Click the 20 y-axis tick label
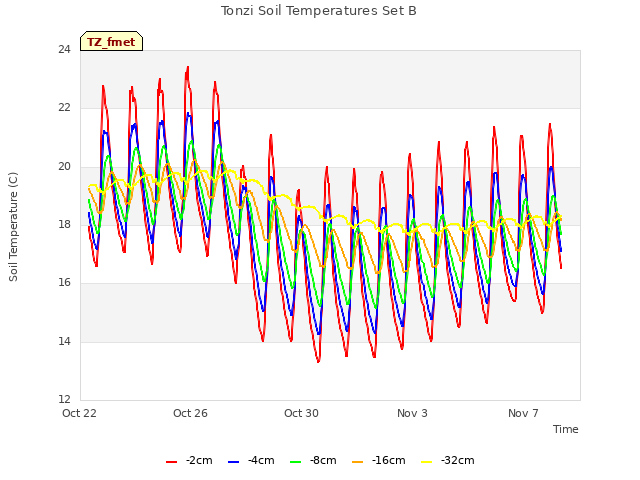The height and width of the screenshot is (480, 640). (x=64, y=167)
